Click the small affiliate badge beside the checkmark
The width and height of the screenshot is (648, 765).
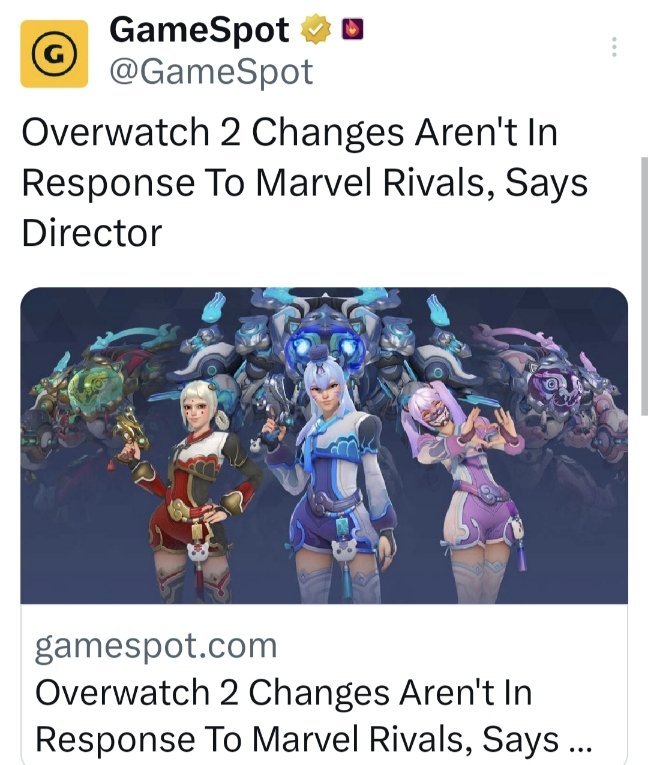click(x=352, y=29)
